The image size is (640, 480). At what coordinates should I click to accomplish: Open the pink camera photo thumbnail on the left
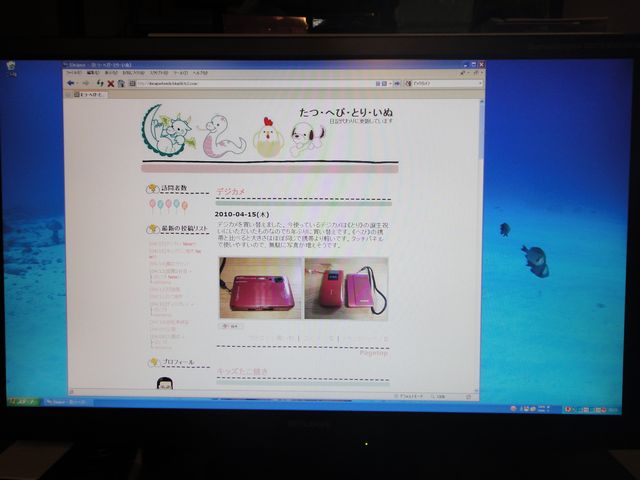click(260, 289)
